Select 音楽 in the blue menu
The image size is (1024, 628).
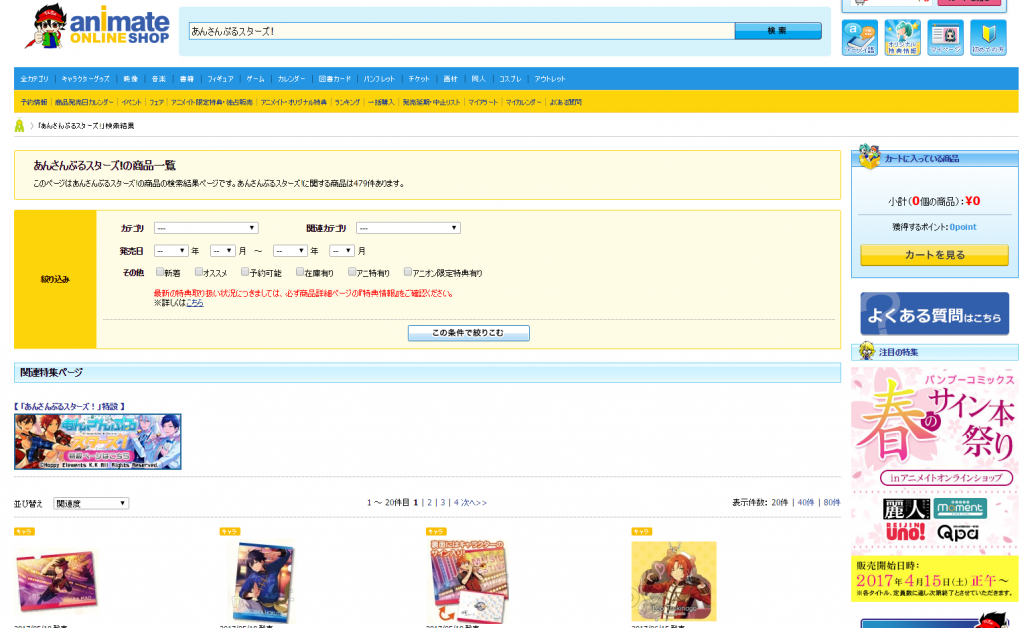[x=159, y=79]
